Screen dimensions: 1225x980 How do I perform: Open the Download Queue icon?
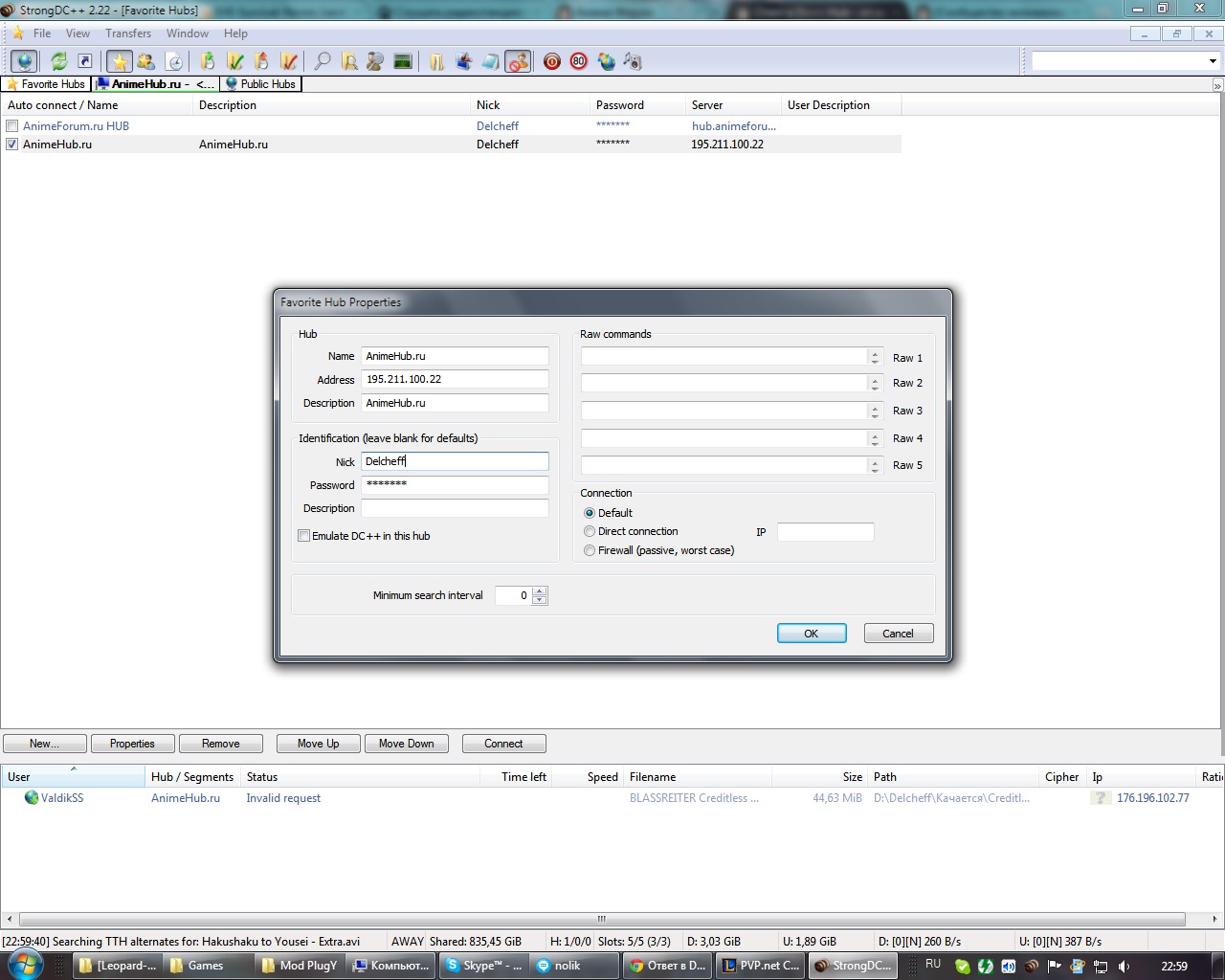pyautogui.click(x=208, y=61)
